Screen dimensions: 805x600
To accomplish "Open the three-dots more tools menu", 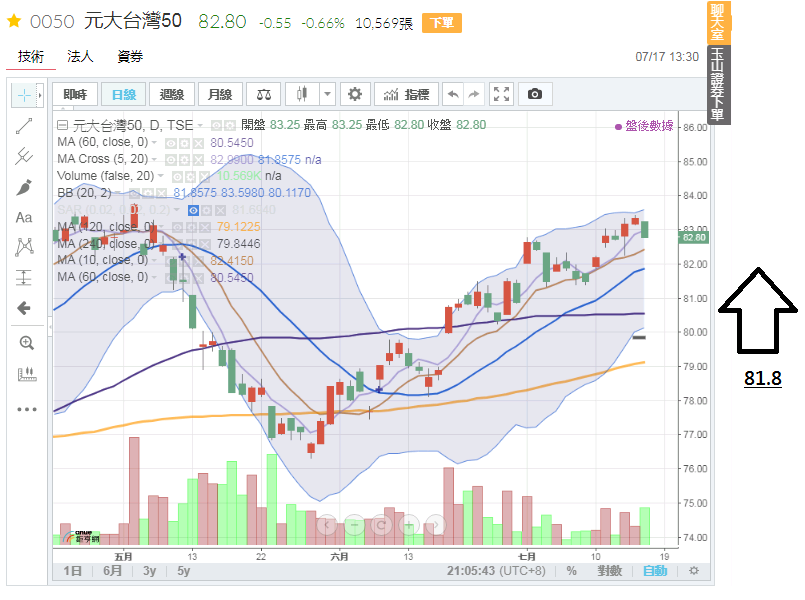I will (27, 409).
